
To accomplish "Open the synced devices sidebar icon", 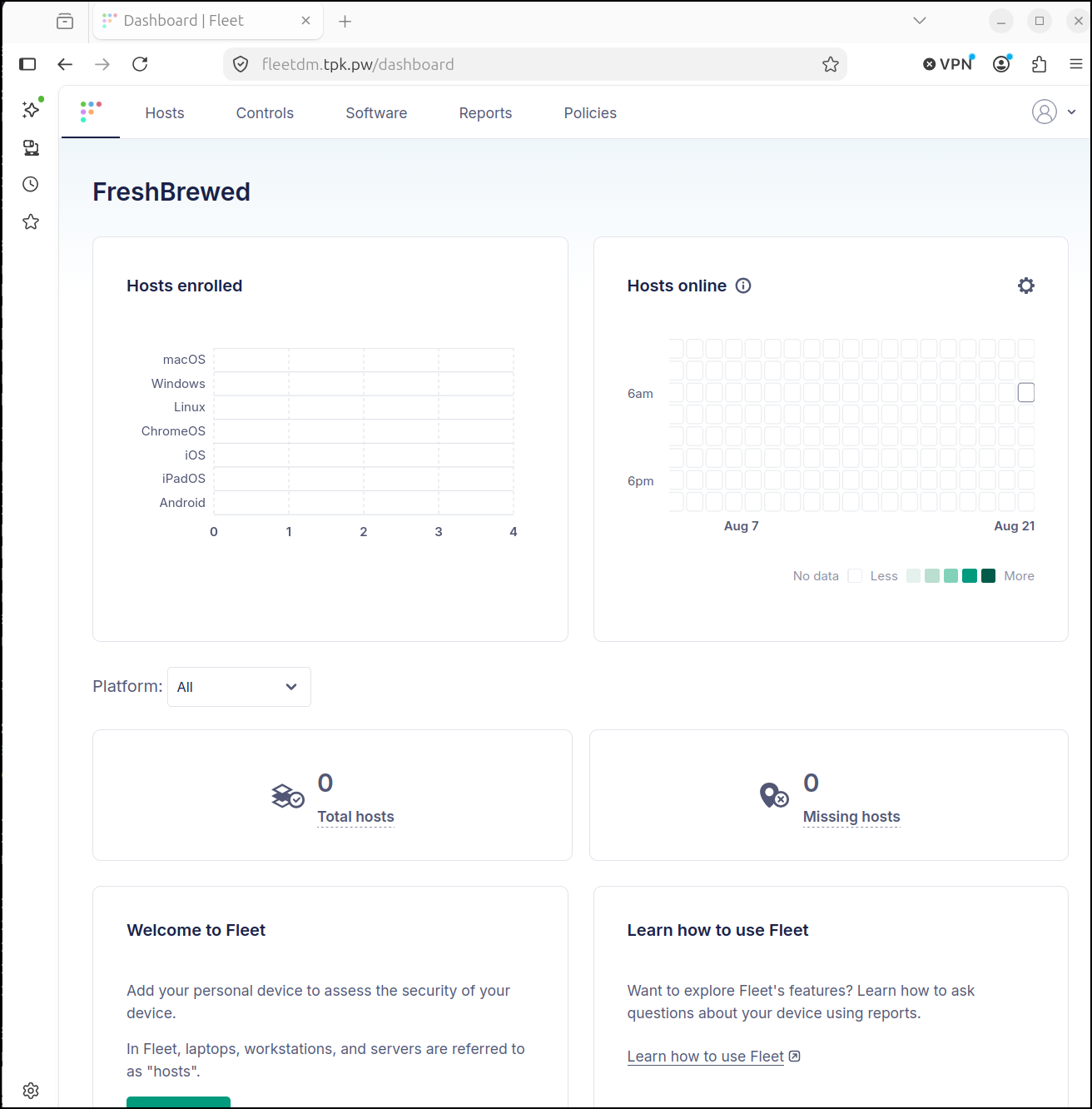I will click(31, 147).
